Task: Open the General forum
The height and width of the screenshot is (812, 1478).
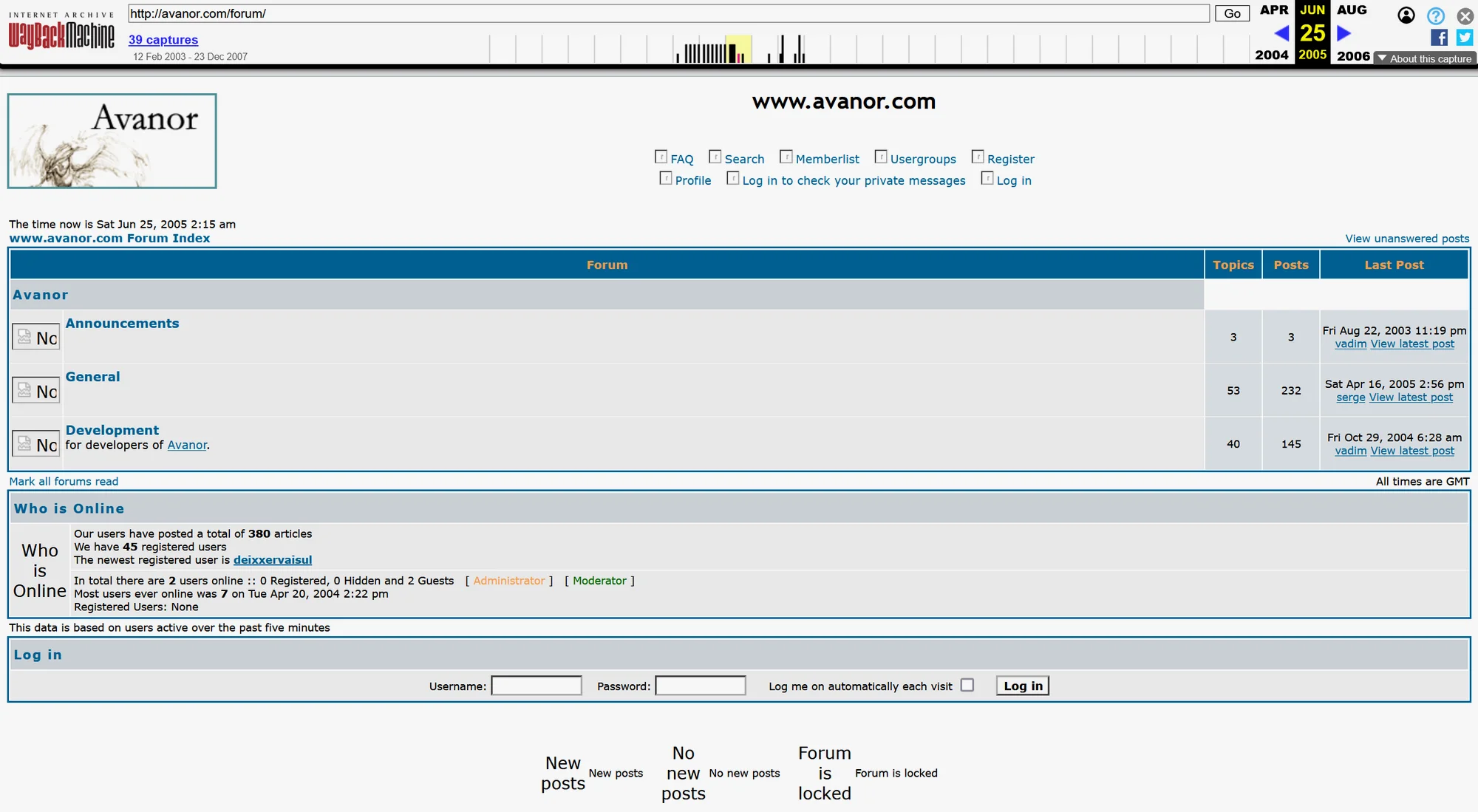Action: [92, 376]
